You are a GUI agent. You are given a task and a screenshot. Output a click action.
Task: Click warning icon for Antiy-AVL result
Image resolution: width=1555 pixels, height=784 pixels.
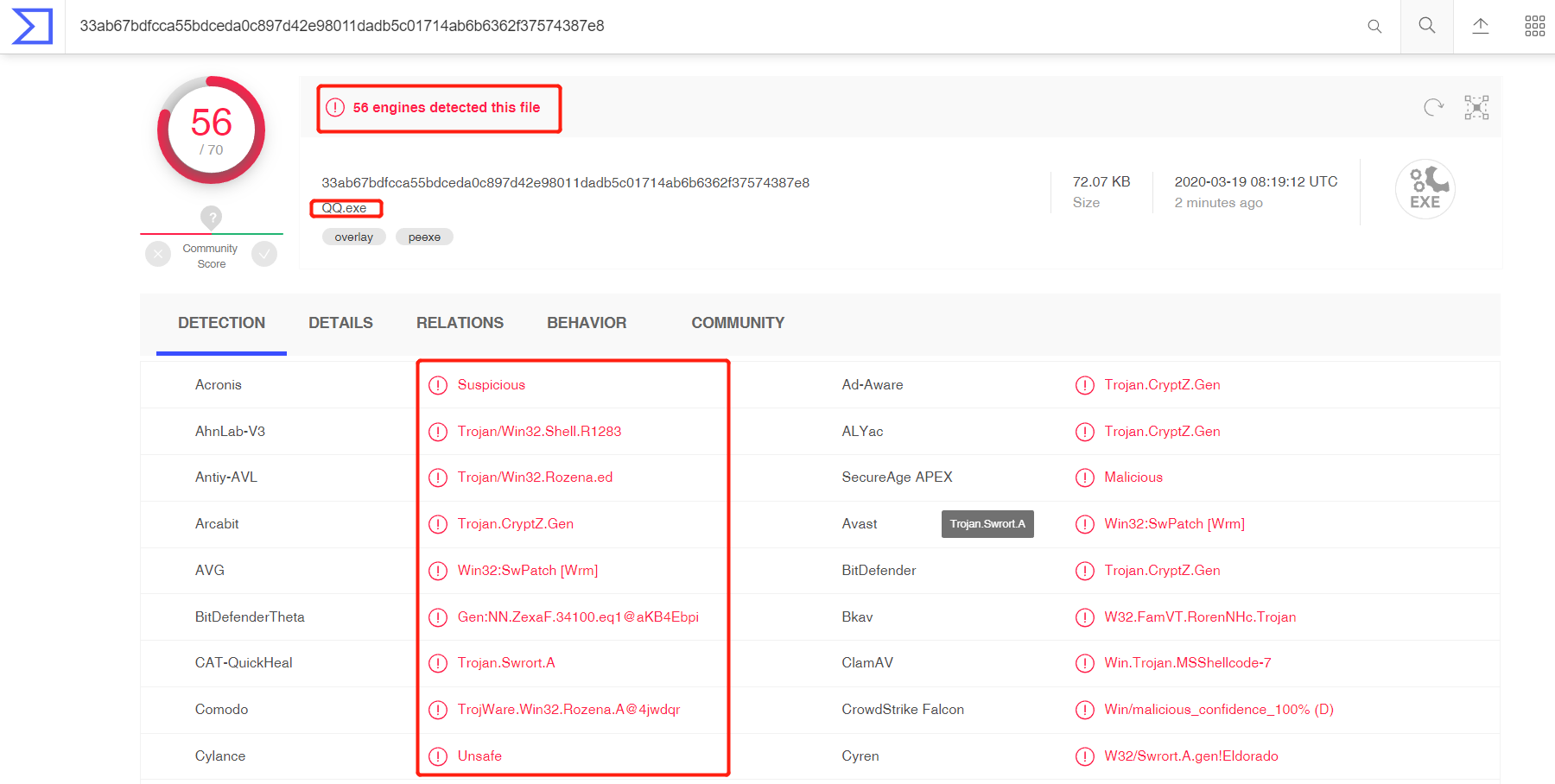click(438, 477)
